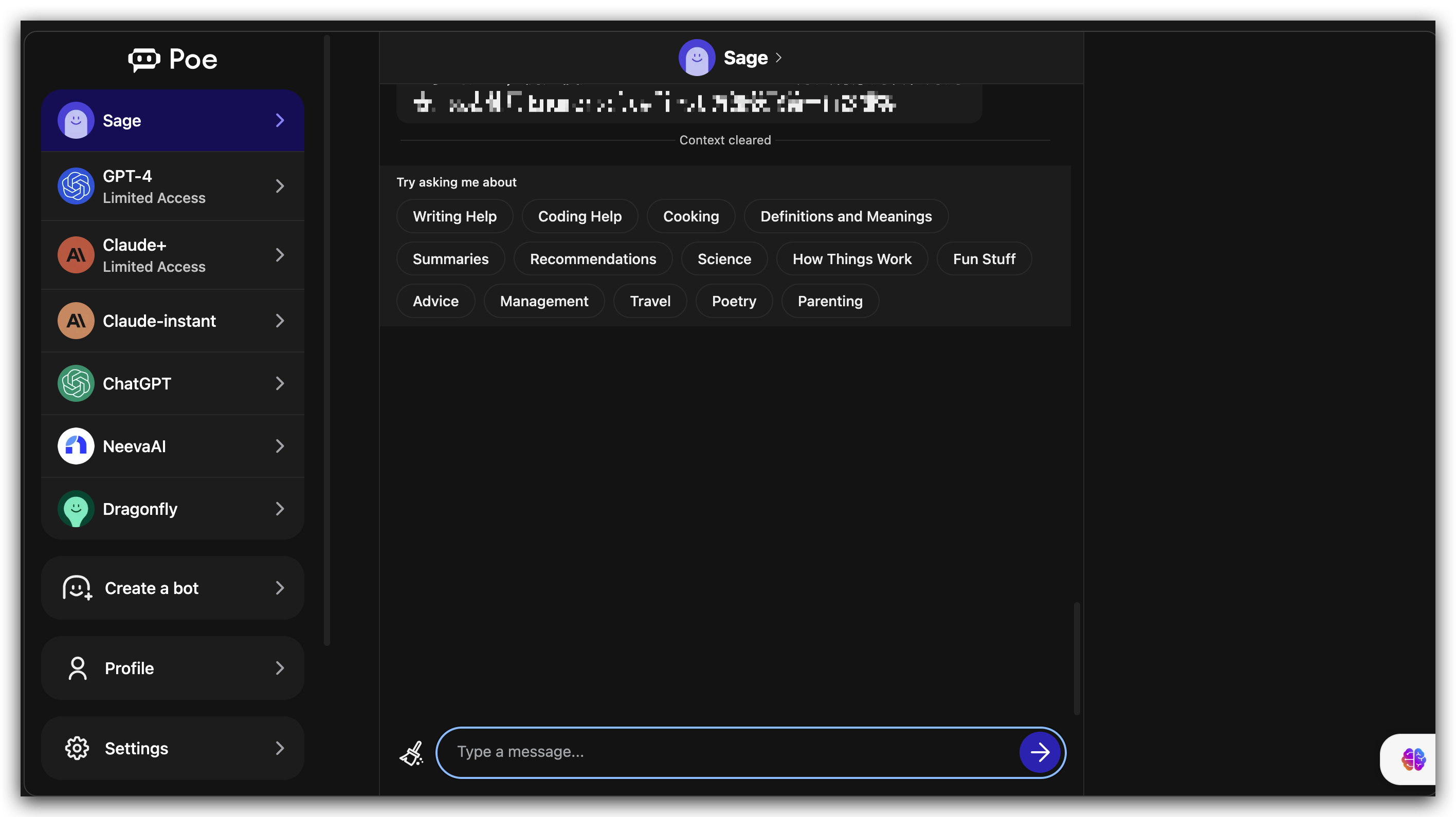Click the broom clear-context icon

[412, 753]
